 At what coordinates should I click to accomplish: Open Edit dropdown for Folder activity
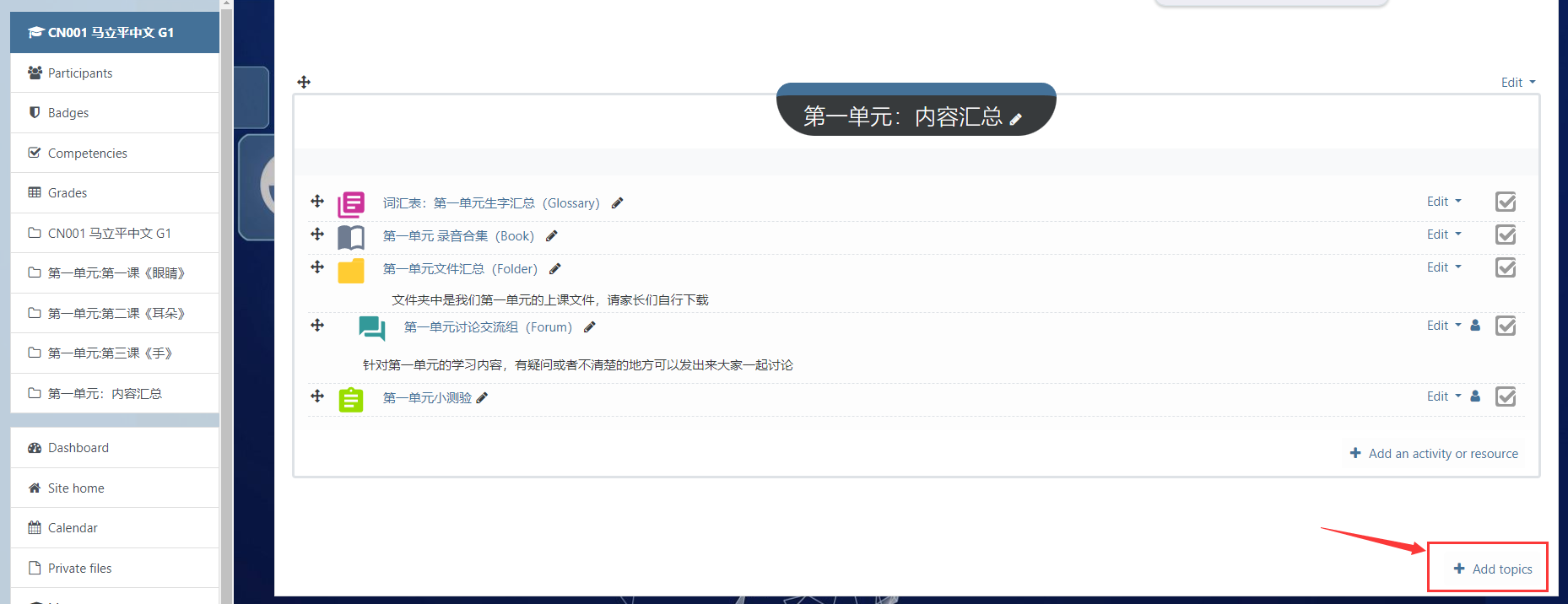pyautogui.click(x=1443, y=267)
